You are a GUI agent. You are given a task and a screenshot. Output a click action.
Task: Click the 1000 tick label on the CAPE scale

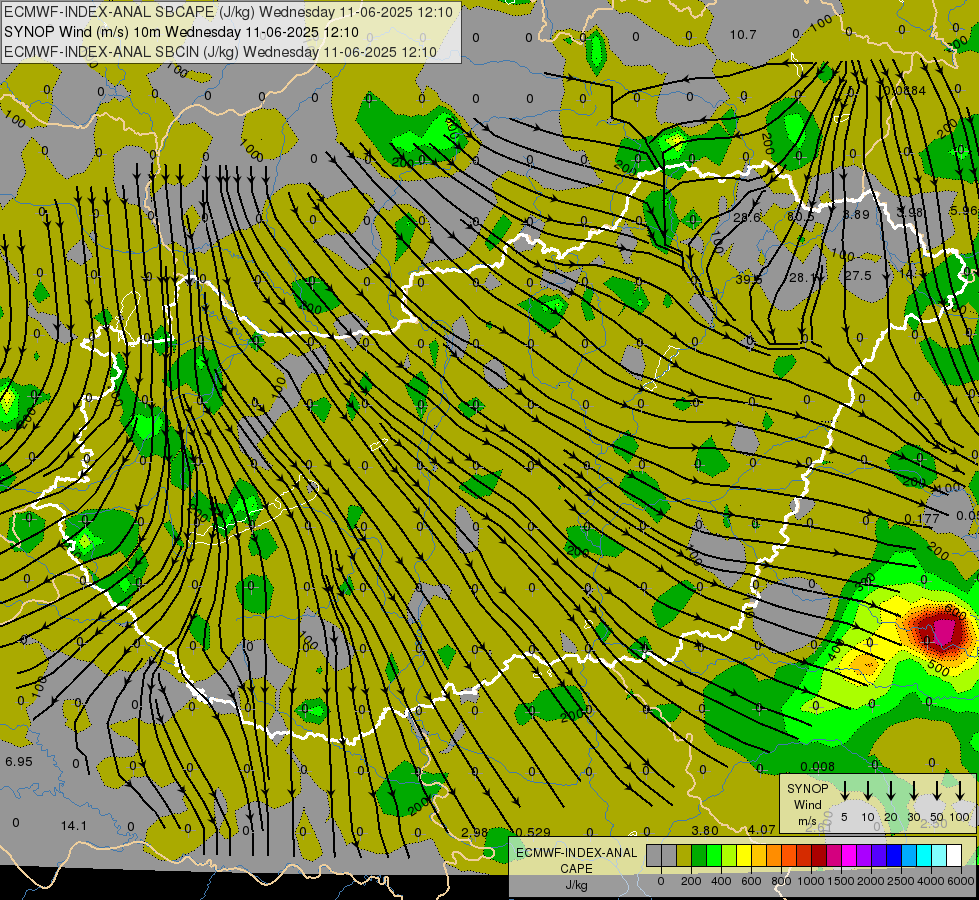tap(810, 881)
